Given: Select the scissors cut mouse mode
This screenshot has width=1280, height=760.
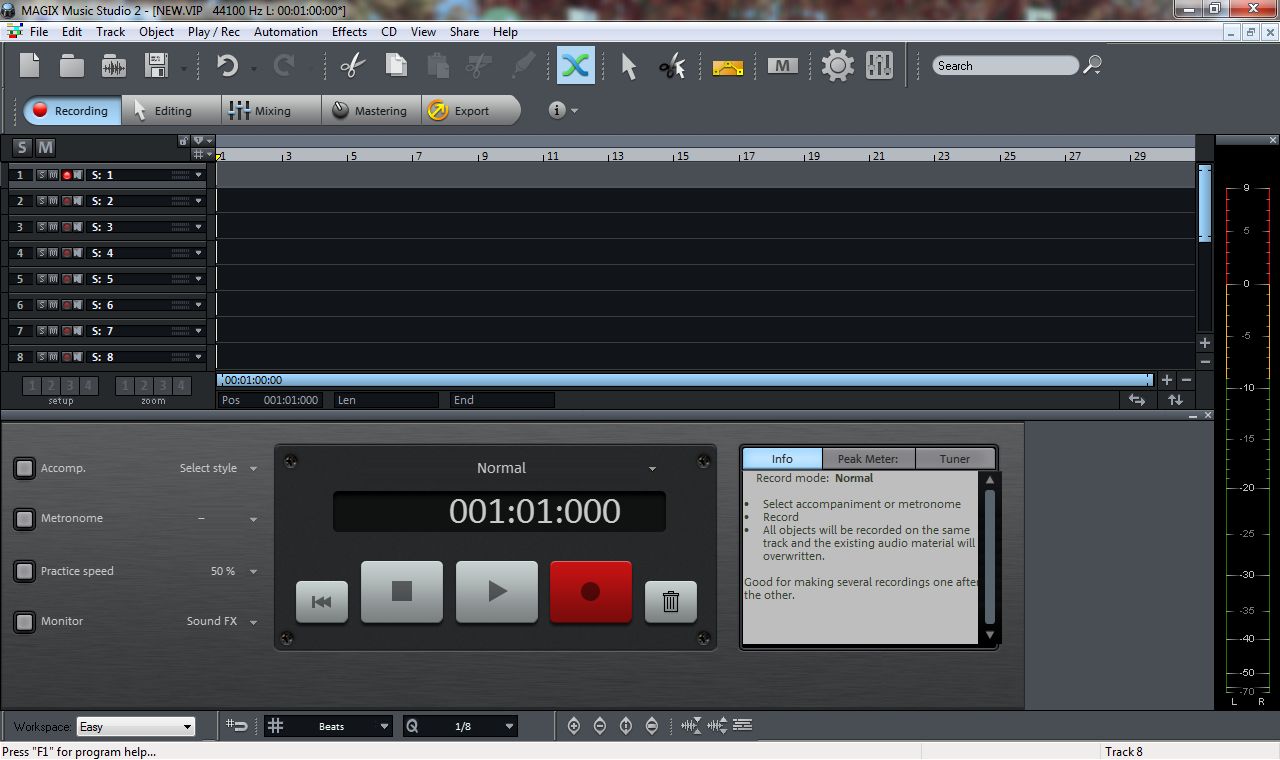Looking at the screenshot, I should click(x=672, y=66).
